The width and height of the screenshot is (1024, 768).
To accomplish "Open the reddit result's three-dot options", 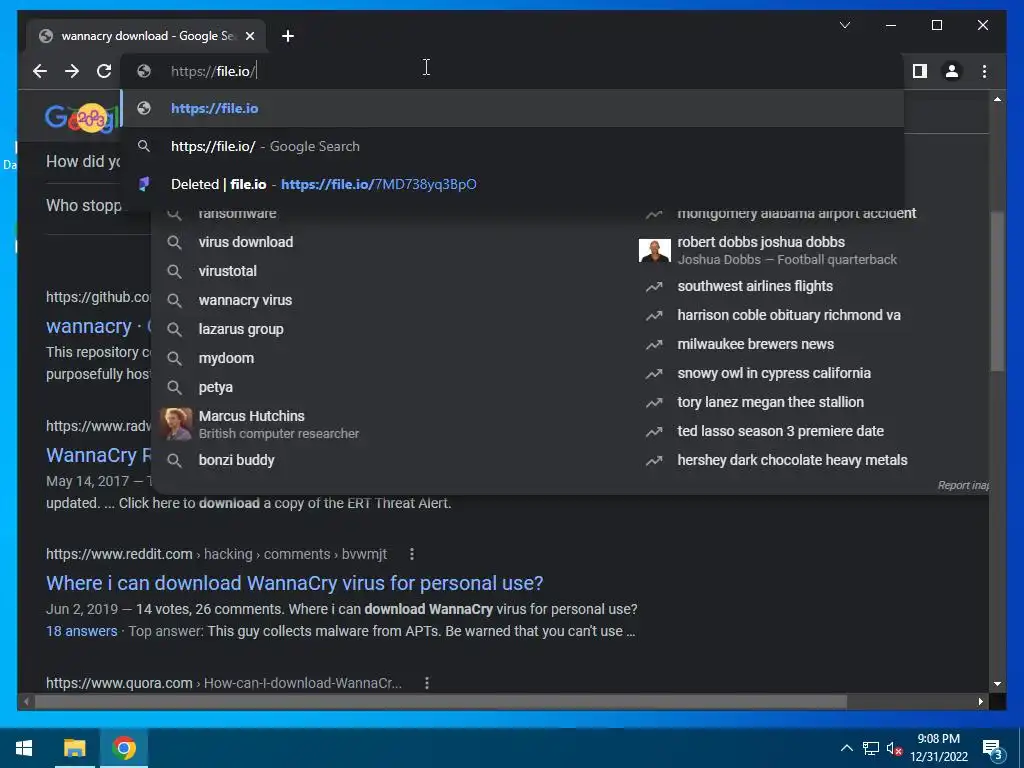I will pyautogui.click(x=411, y=554).
